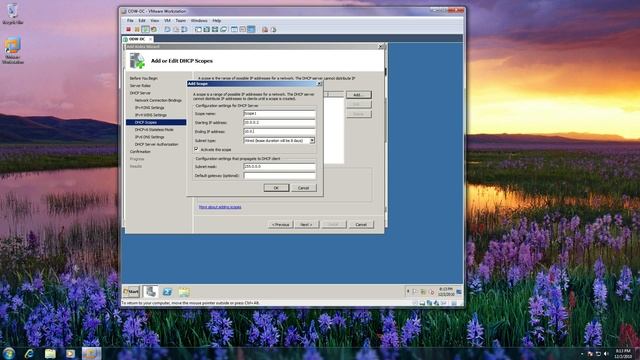Image resolution: width=640 pixels, height=360 pixels.
Task: Click the Scope name field
Action: pos(279,114)
